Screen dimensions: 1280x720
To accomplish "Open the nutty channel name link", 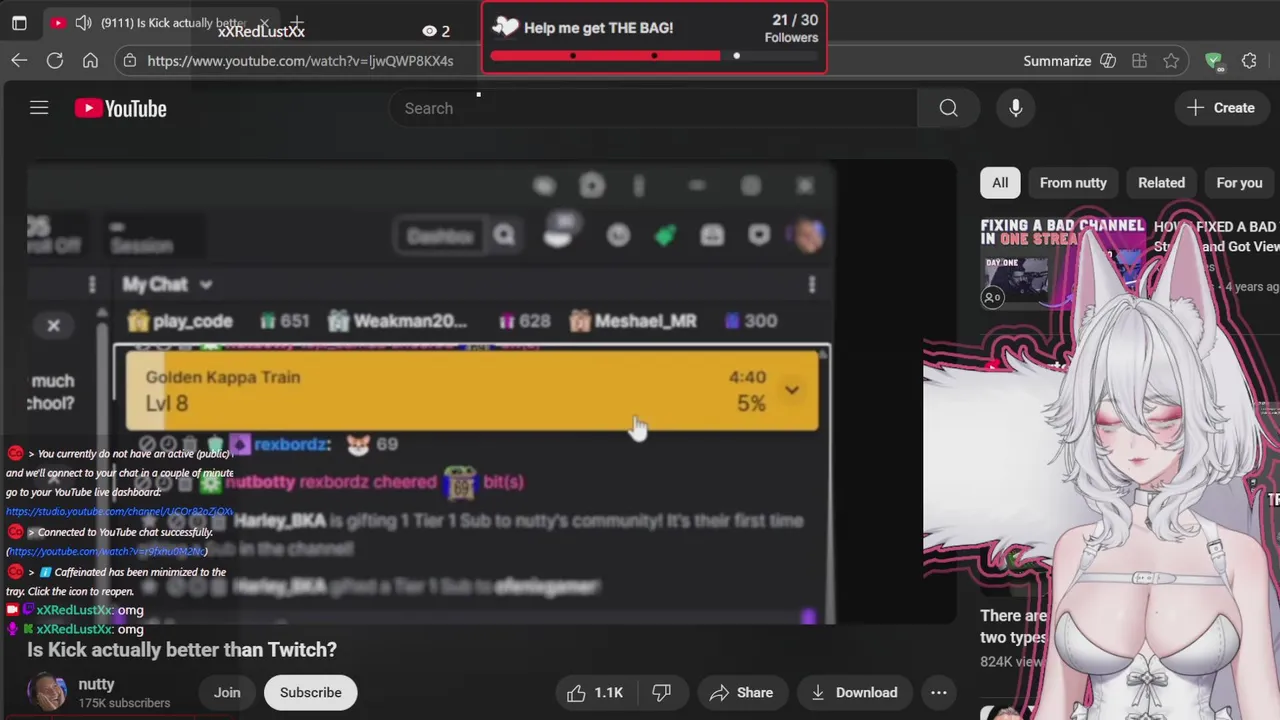I will (97, 684).
